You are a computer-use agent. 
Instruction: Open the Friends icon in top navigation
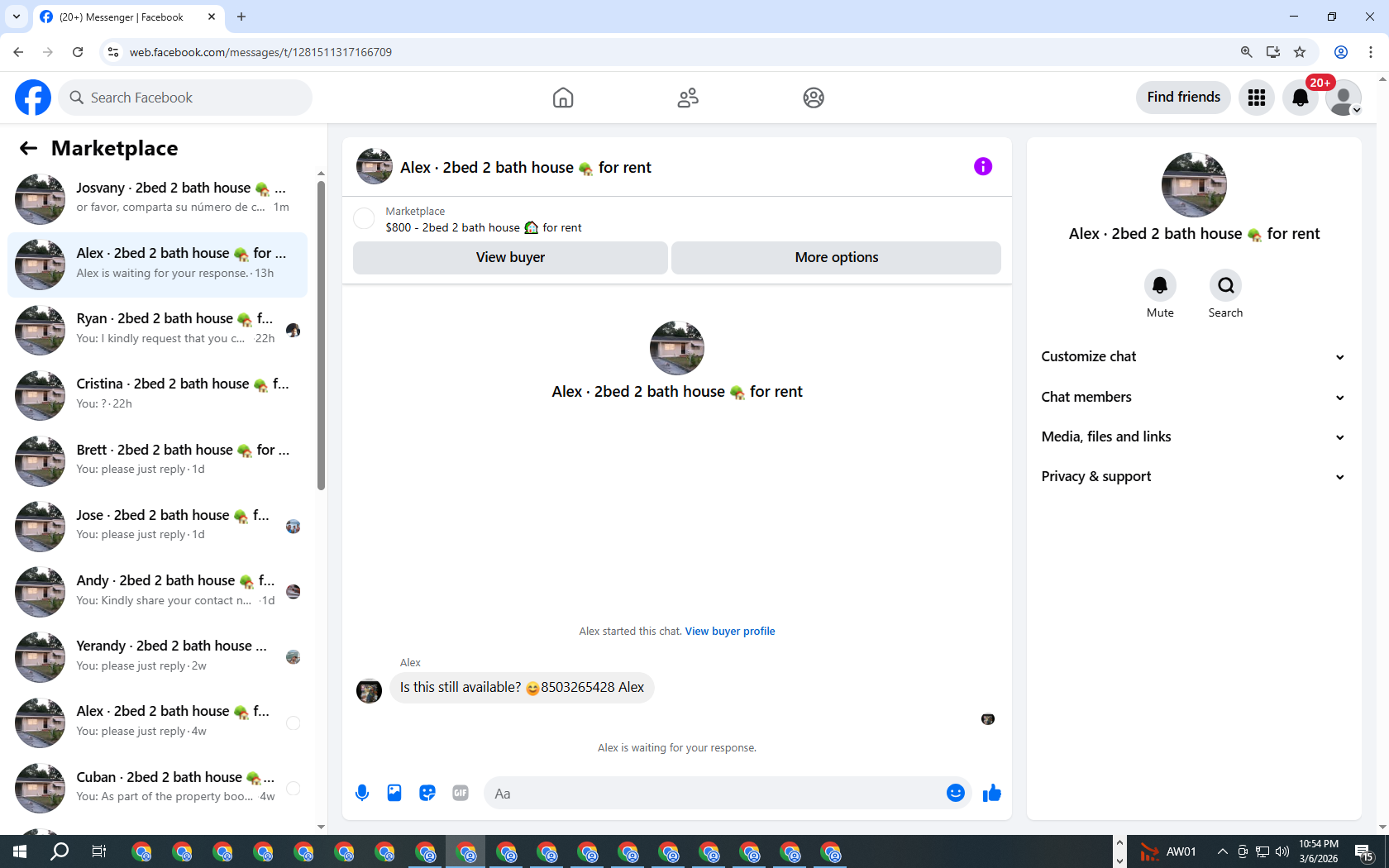688,98
